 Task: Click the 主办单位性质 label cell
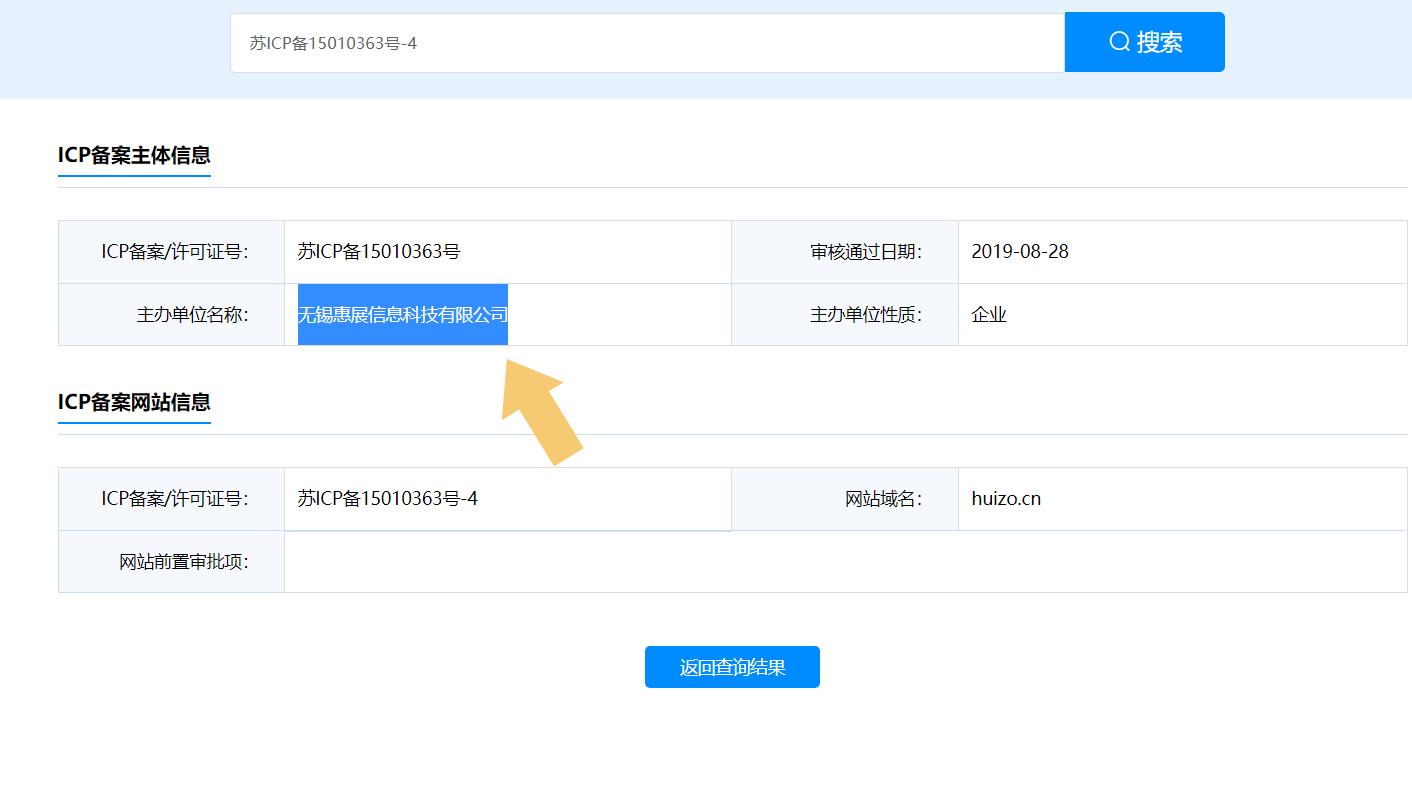click(865, 315)
